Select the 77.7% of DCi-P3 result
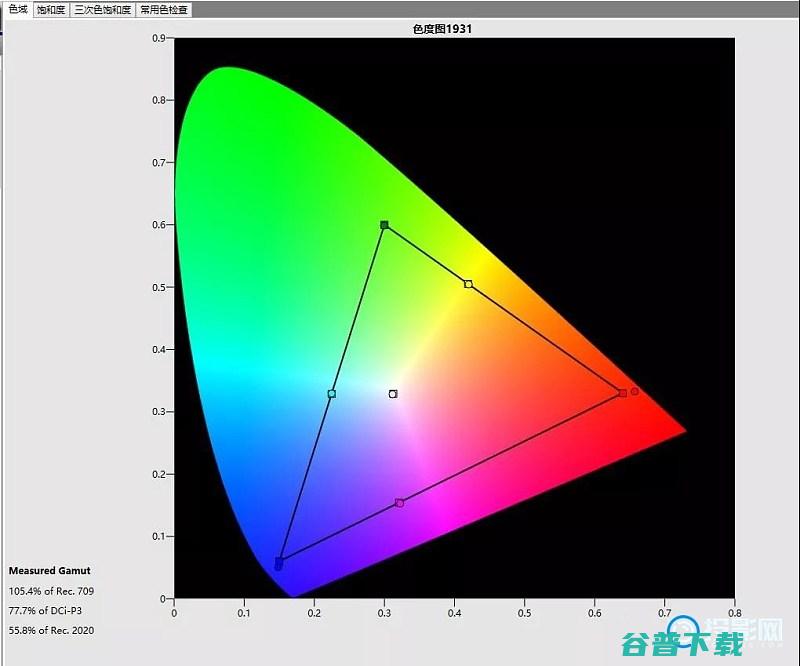The width and height of the screenshot is (800, 666). click(x=48, y=610)
